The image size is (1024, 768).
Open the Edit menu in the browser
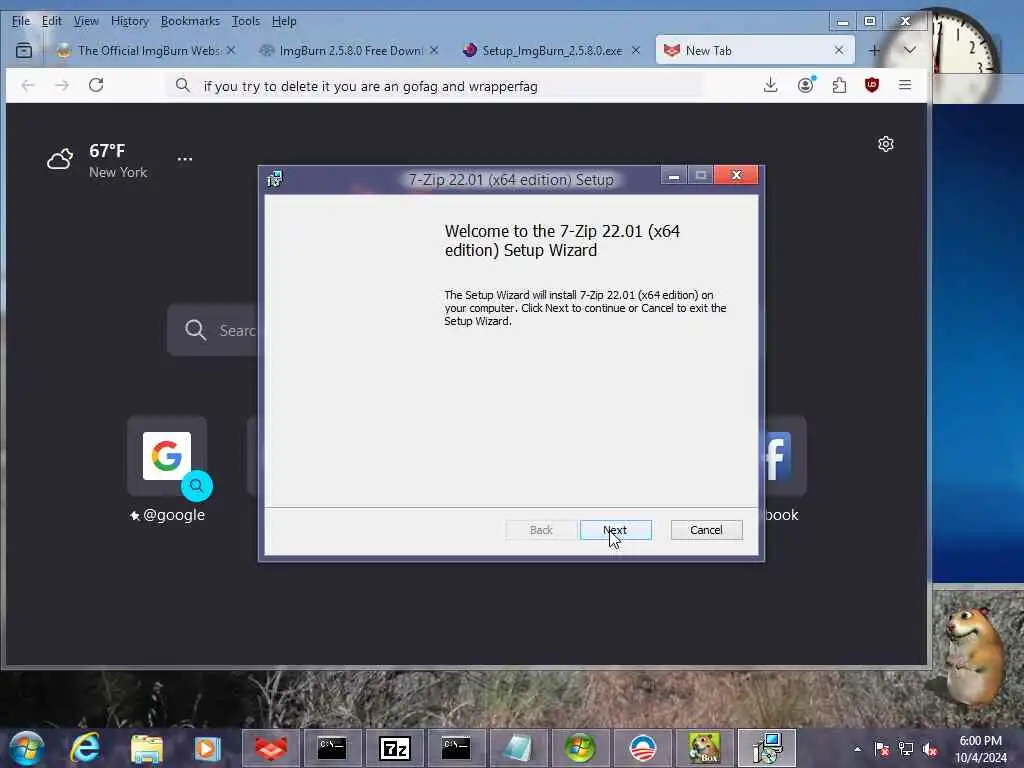pyautogui.click(x=52, y=21)
